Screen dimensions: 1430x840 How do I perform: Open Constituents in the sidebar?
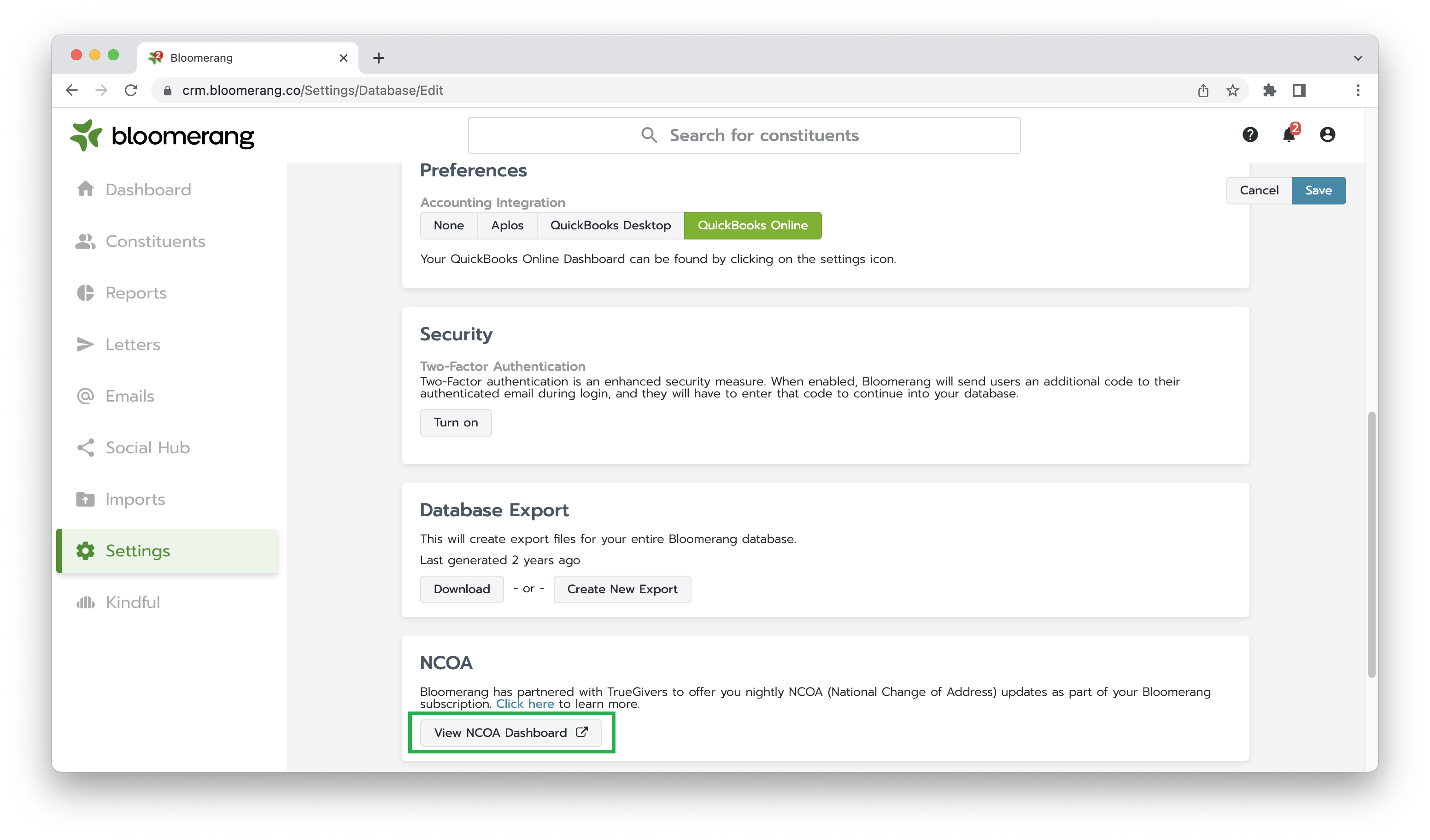click(x=155, y=241)
